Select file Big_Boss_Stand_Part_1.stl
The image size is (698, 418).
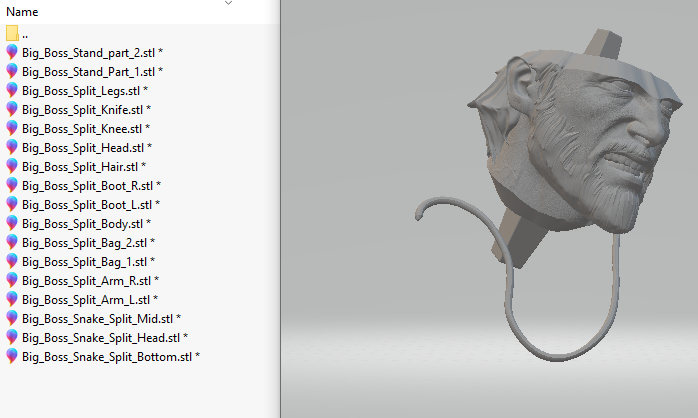tap(92, 72)
